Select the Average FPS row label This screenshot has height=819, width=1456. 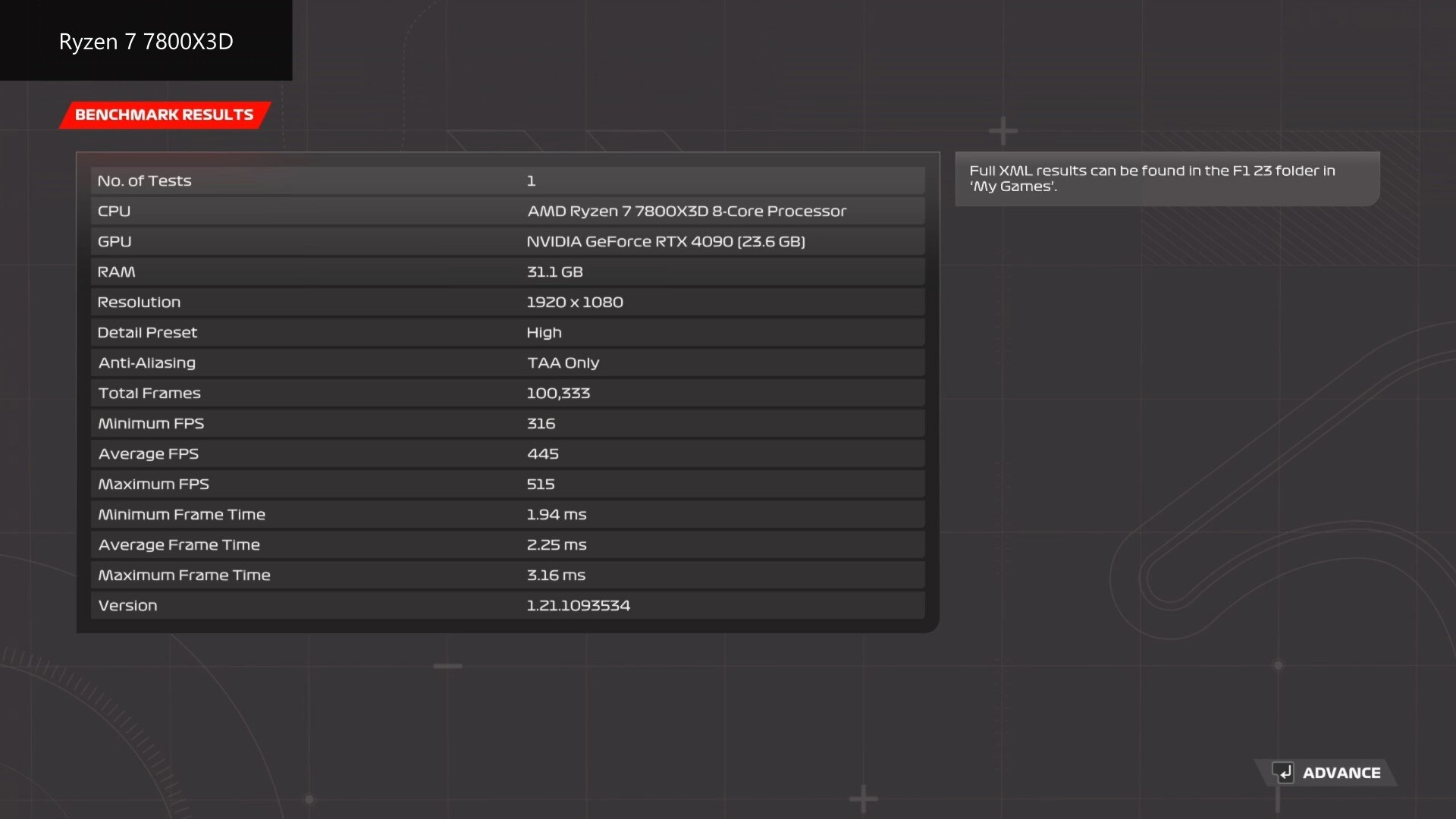tap(149, 454)
